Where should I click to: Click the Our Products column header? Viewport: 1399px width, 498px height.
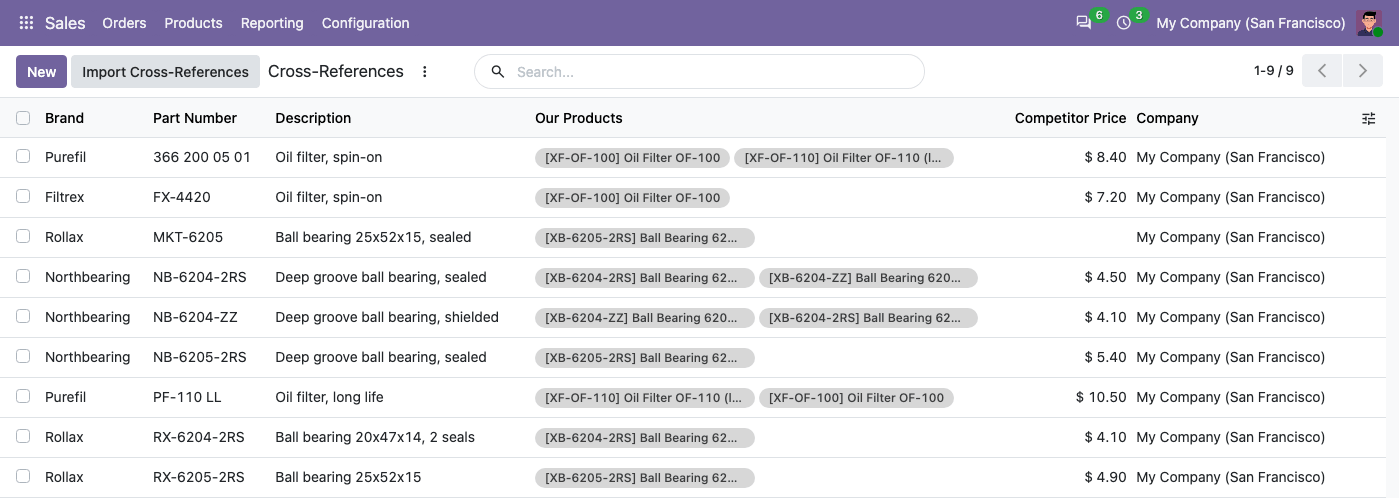[x=579, y=118]
